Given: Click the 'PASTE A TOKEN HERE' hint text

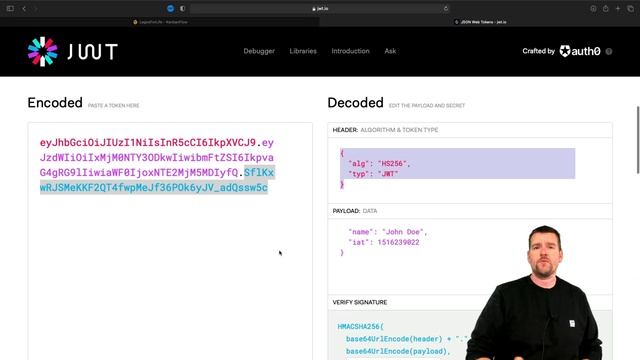Looking at the screenshot, I should (113, 106).
